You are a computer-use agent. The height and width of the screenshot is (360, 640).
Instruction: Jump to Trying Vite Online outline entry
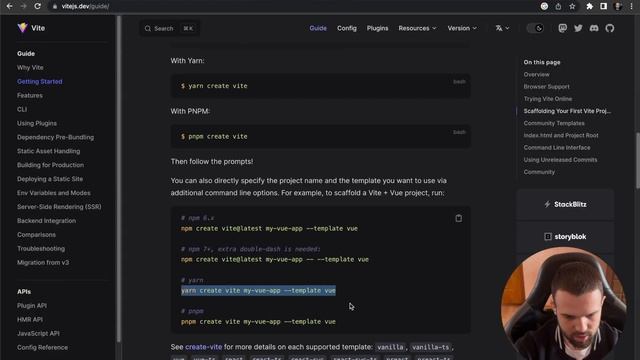pos(548,99)
